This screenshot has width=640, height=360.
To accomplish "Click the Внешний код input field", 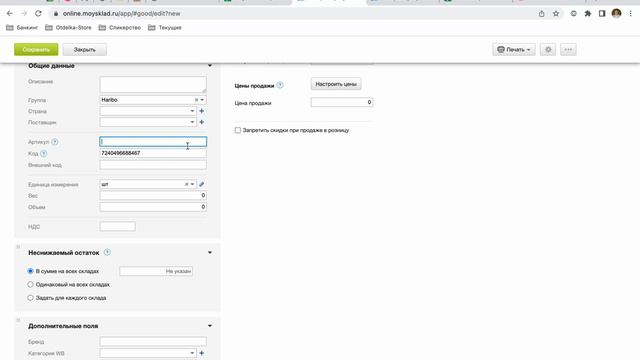I will tap(153, 165).
